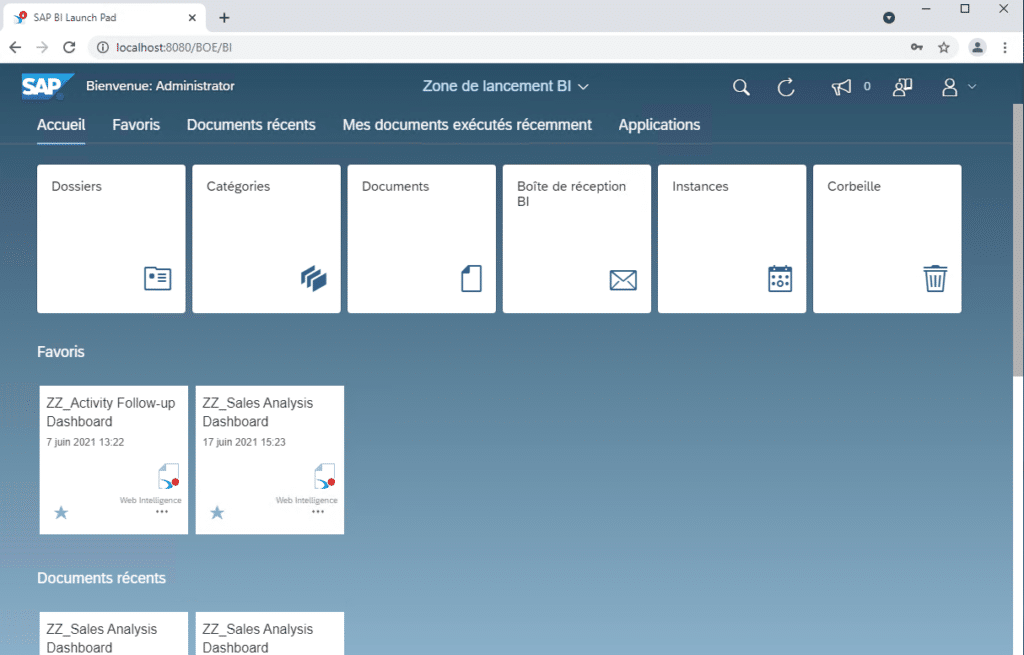Open the search magnifier icon
1024x655 pixels.
741,87
